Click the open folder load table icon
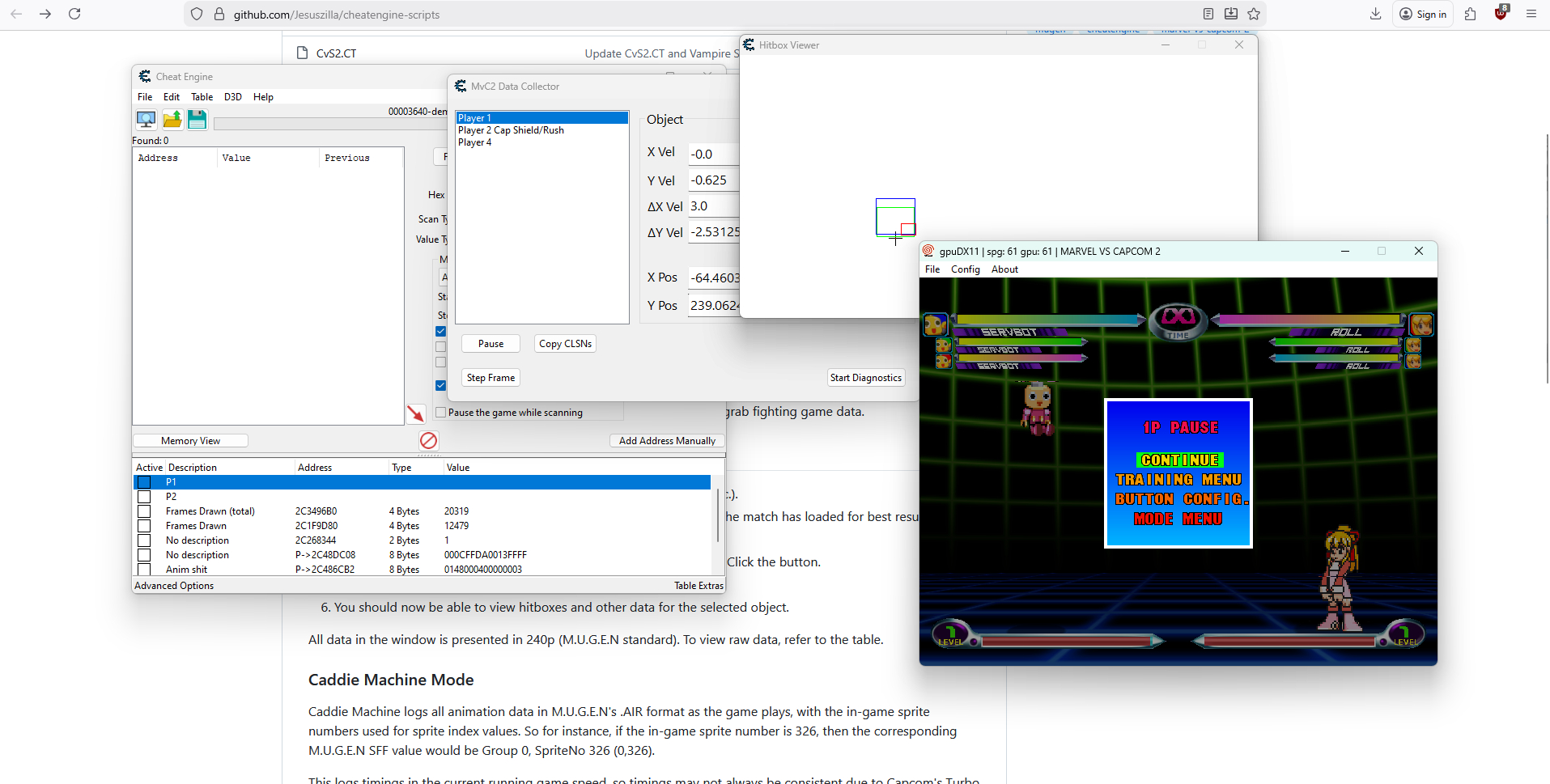Screen dimensions: 1550x784 coord(172,120)
